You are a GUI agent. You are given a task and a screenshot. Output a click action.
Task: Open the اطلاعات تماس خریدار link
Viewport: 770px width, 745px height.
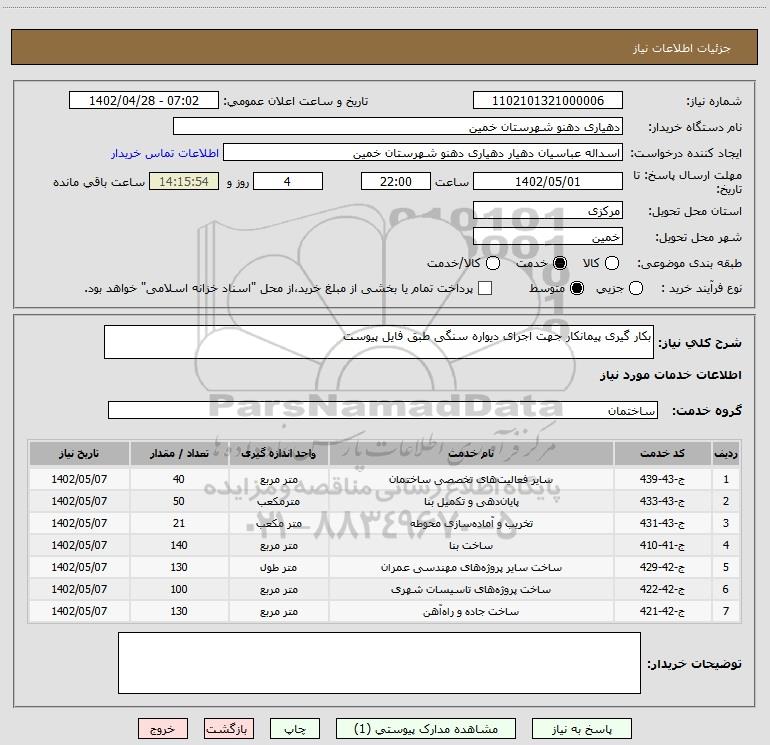click(165, 153)
